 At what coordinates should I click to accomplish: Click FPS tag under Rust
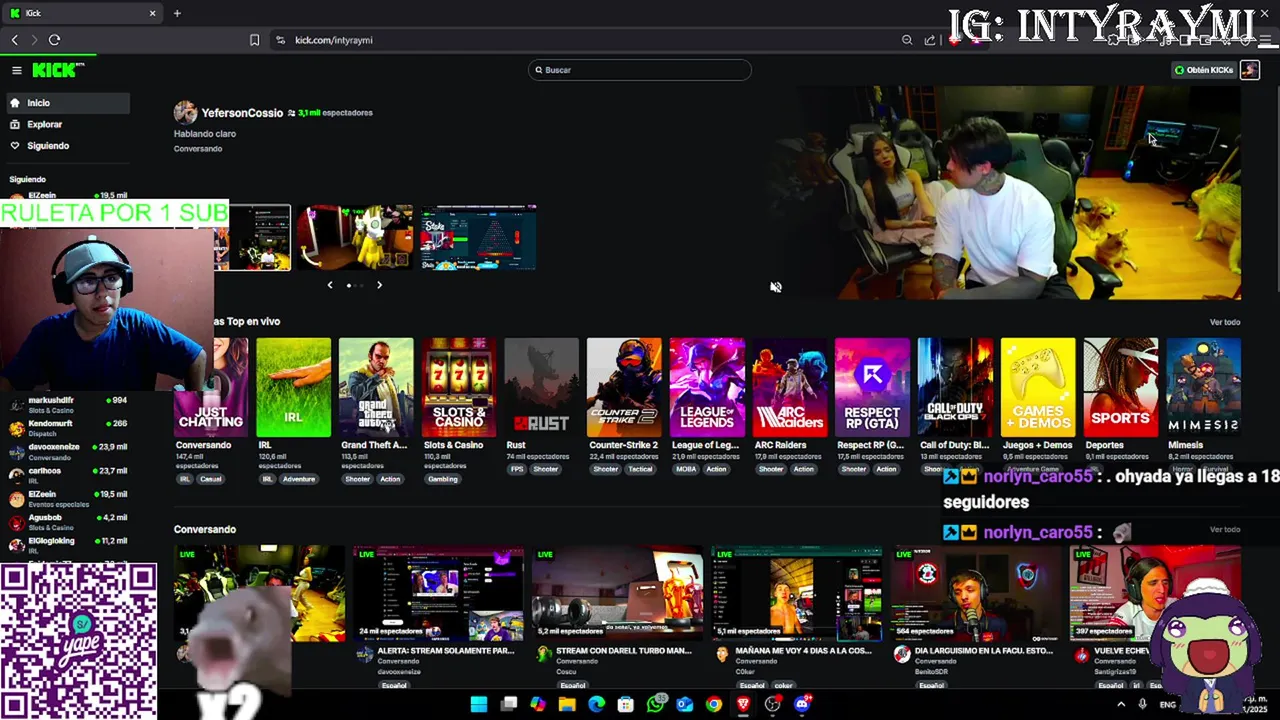click(517, 469)
